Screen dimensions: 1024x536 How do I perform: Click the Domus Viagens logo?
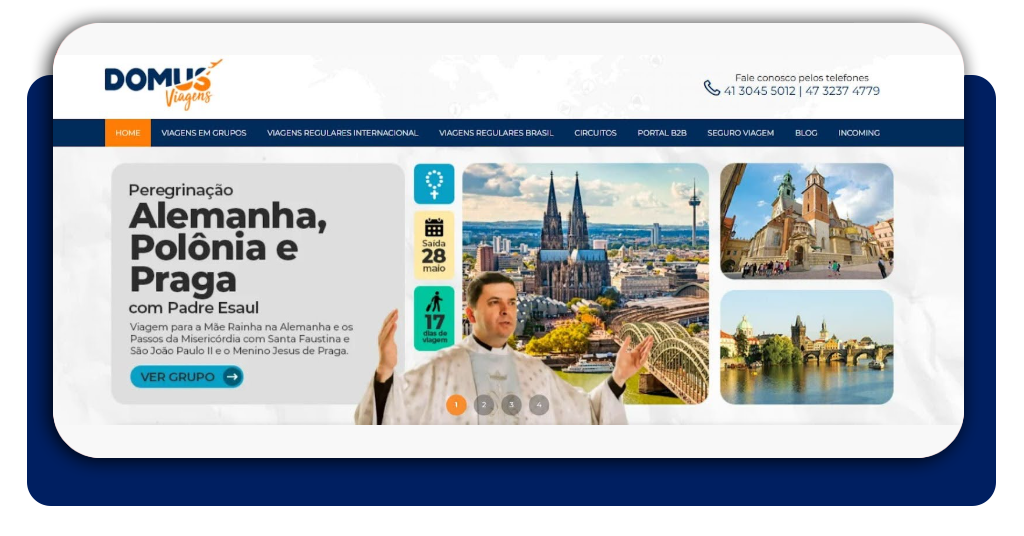pyautogui.click(x=163, y=84)
